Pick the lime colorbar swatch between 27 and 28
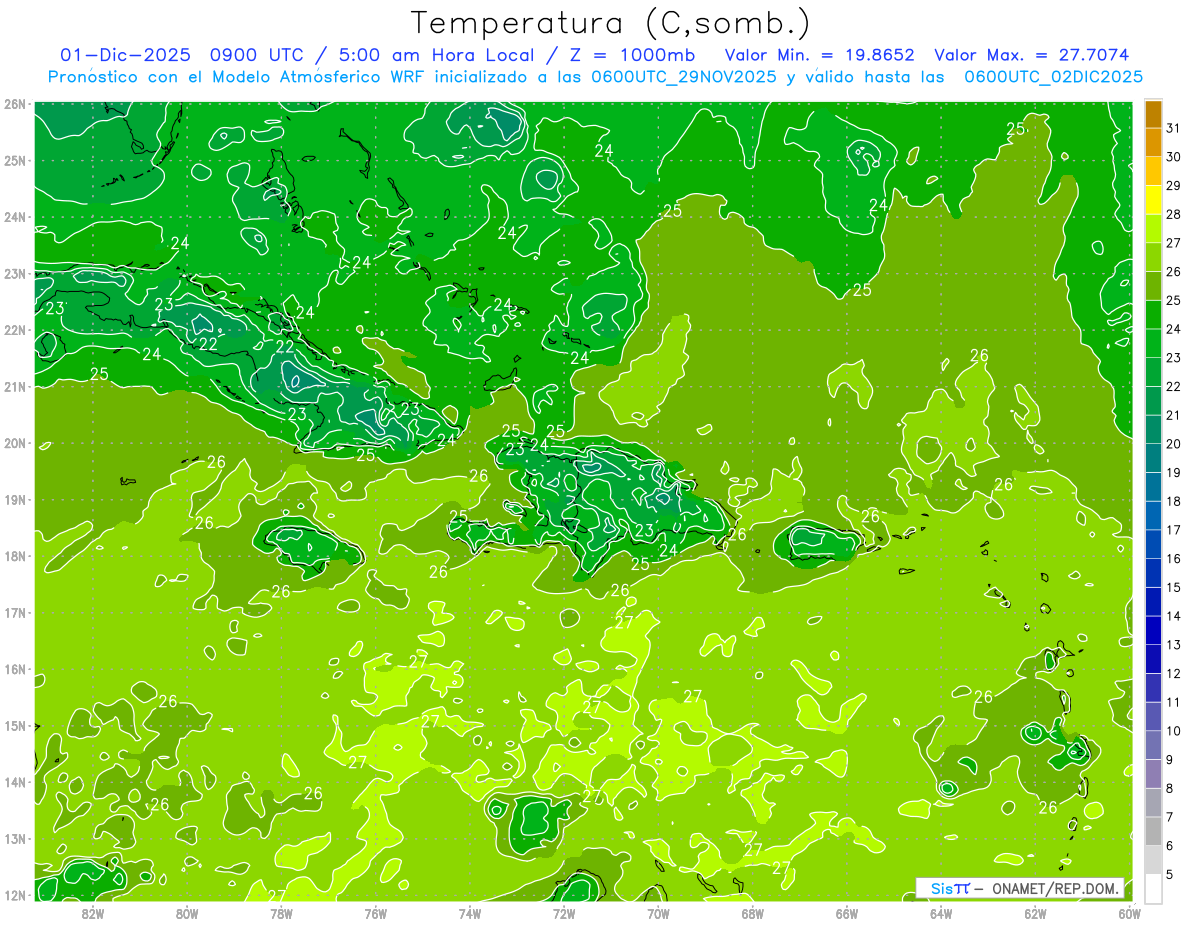This screenshot has height=927, width=1200. (x=1153, y=230)
